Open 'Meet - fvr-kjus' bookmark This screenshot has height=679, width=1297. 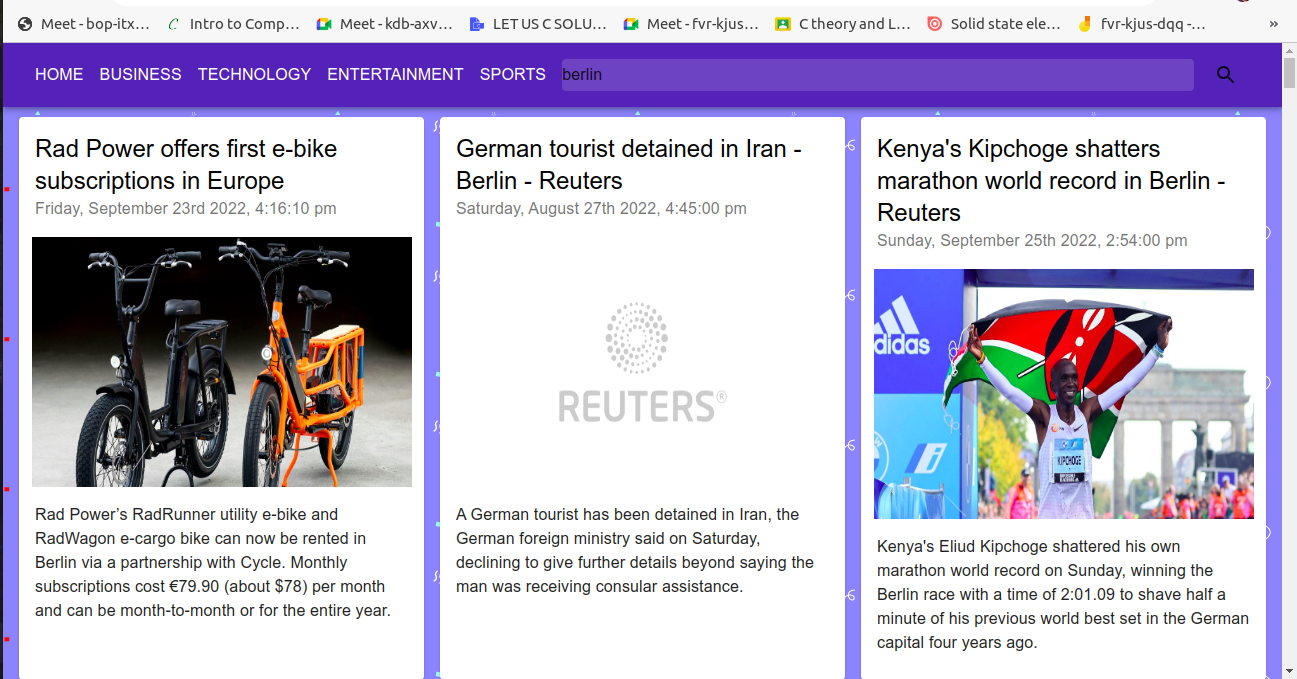pos(692,24)
